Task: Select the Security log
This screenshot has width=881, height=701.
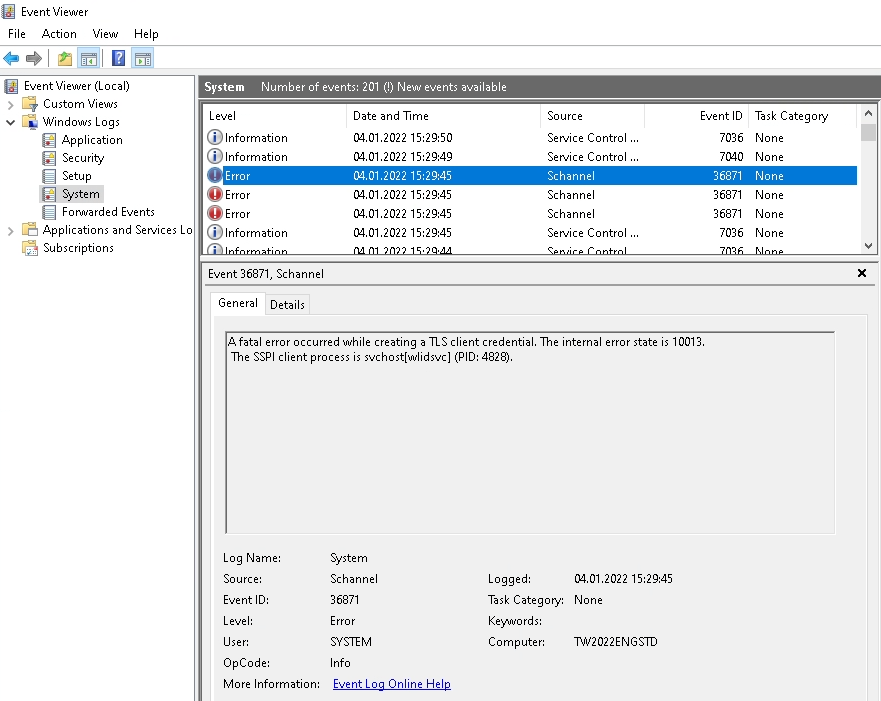Action: tap(82, 157)
